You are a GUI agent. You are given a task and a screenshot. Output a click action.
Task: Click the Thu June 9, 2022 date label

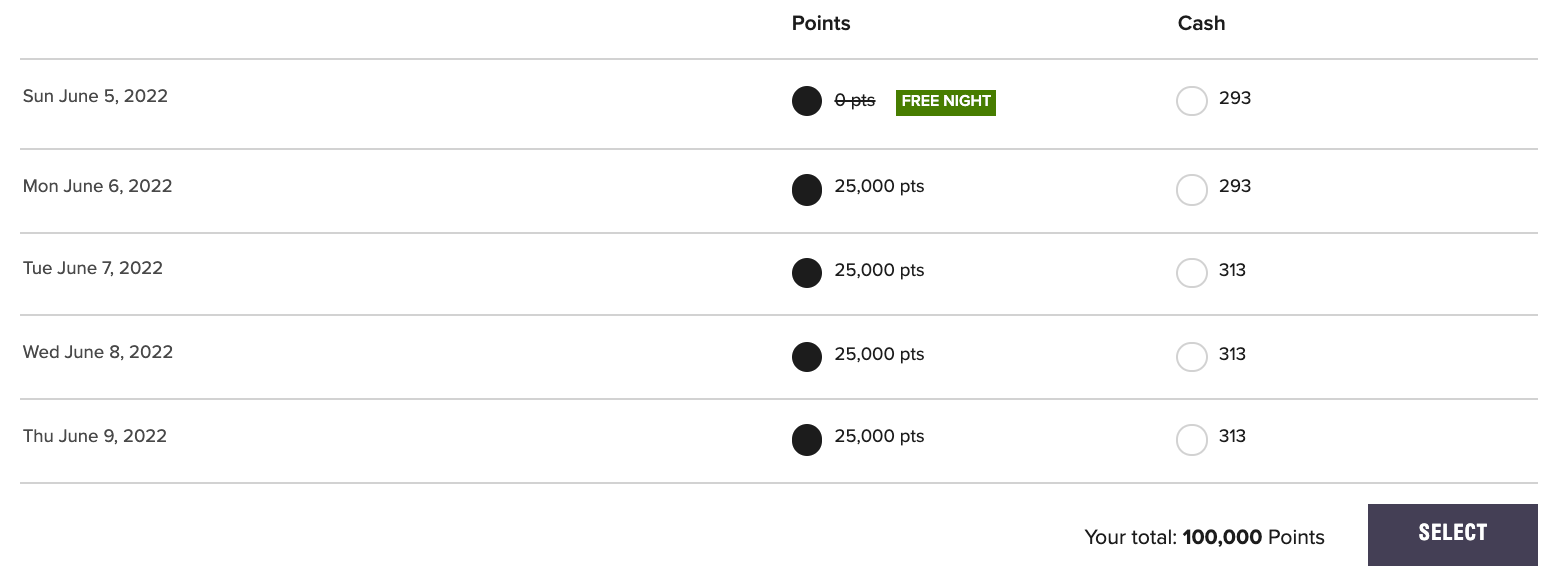pos(94,437)
